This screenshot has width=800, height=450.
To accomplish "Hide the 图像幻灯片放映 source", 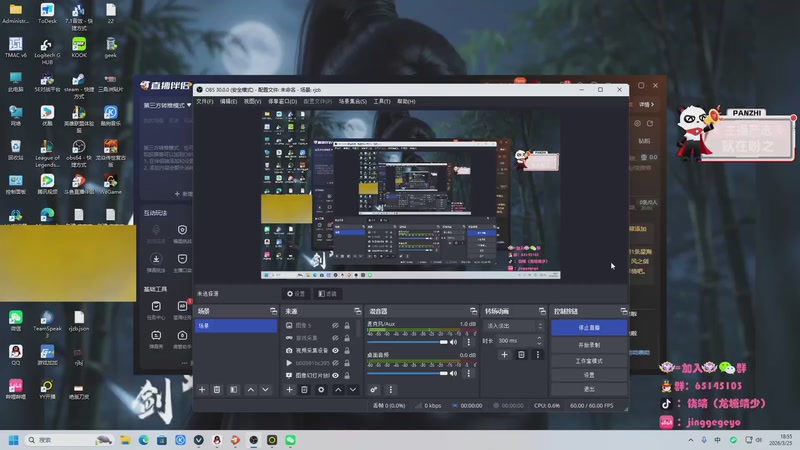I will [x=335, y=375].
